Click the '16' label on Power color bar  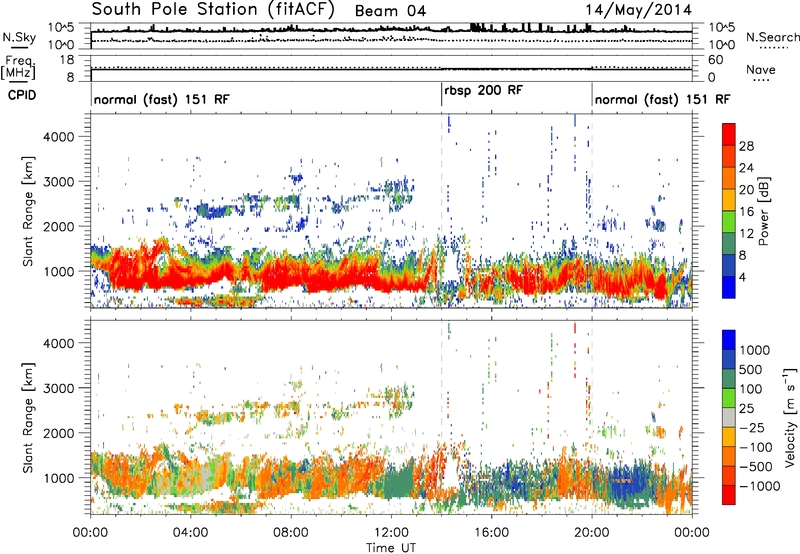(x=746, y=212)
